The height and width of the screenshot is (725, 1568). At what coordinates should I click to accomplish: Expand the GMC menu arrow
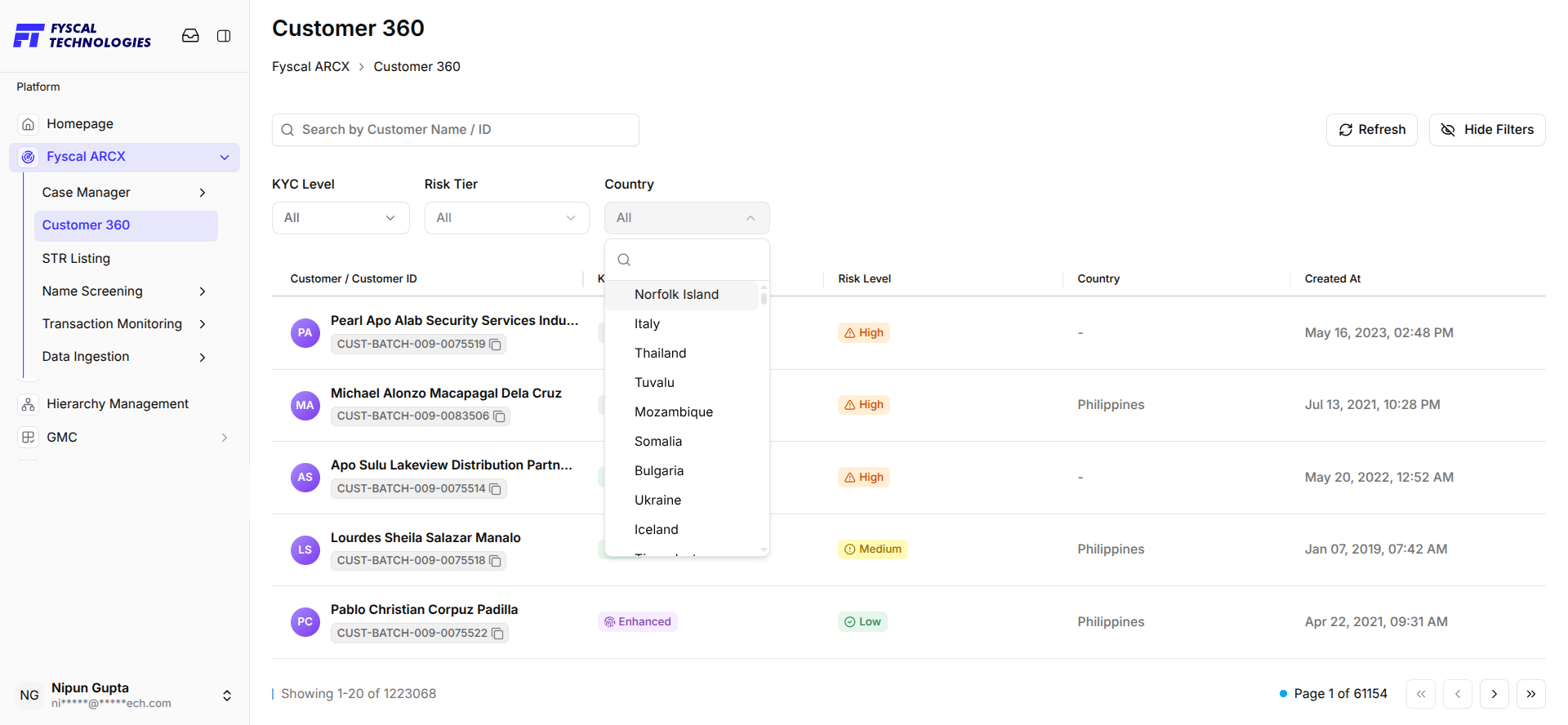pyautogui.click(x=225, y=438)
